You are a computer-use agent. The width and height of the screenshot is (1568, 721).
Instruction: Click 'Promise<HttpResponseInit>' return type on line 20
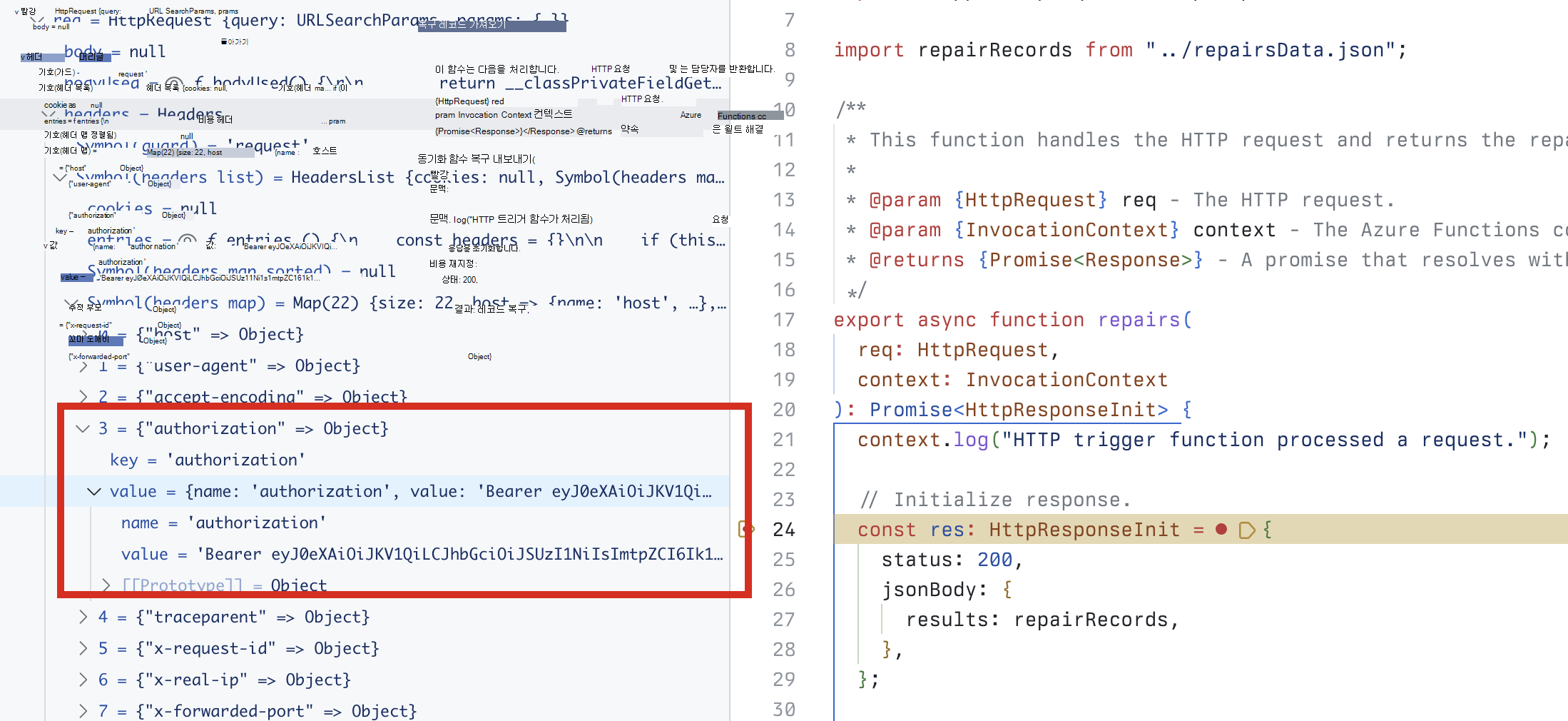pos(1019,410)
